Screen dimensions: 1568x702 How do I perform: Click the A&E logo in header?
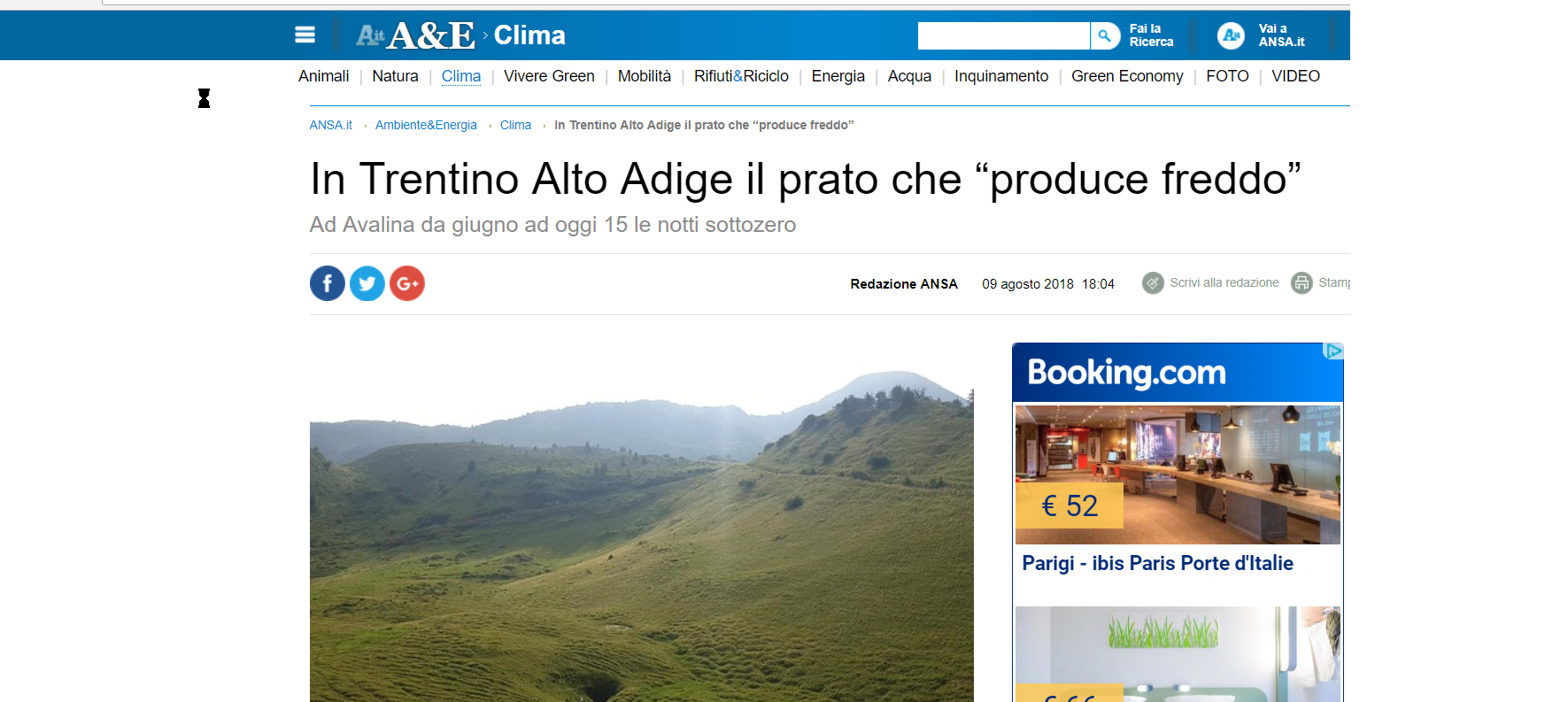(x=416, y=35)
